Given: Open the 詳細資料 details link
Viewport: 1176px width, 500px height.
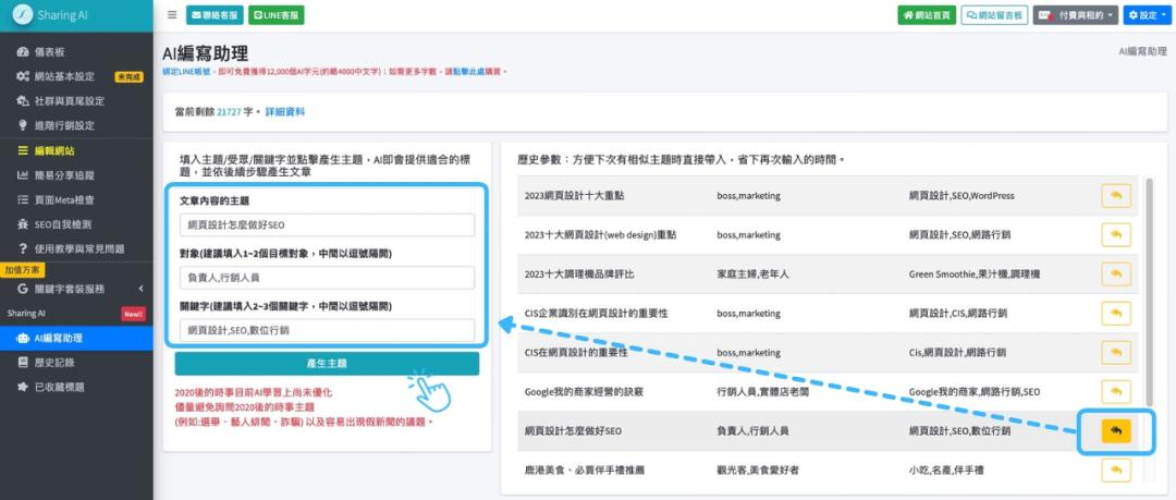Looking at the screenshot, I should point(285,112).
